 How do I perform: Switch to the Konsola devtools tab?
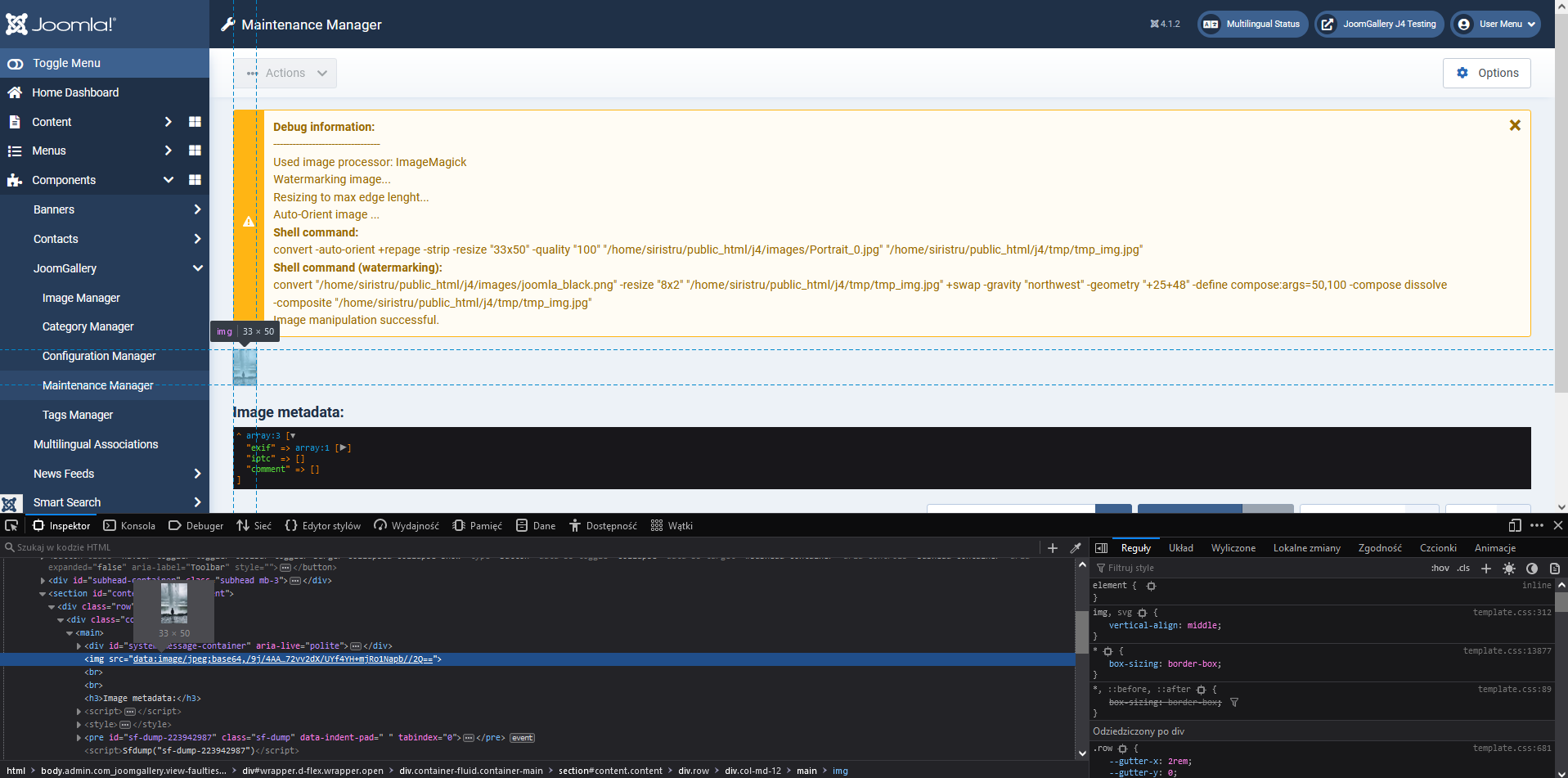129,526
